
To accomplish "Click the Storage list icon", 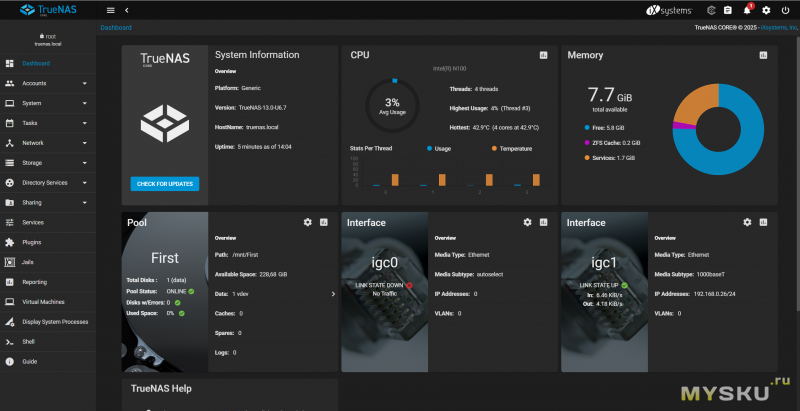I will coord(9,163).
